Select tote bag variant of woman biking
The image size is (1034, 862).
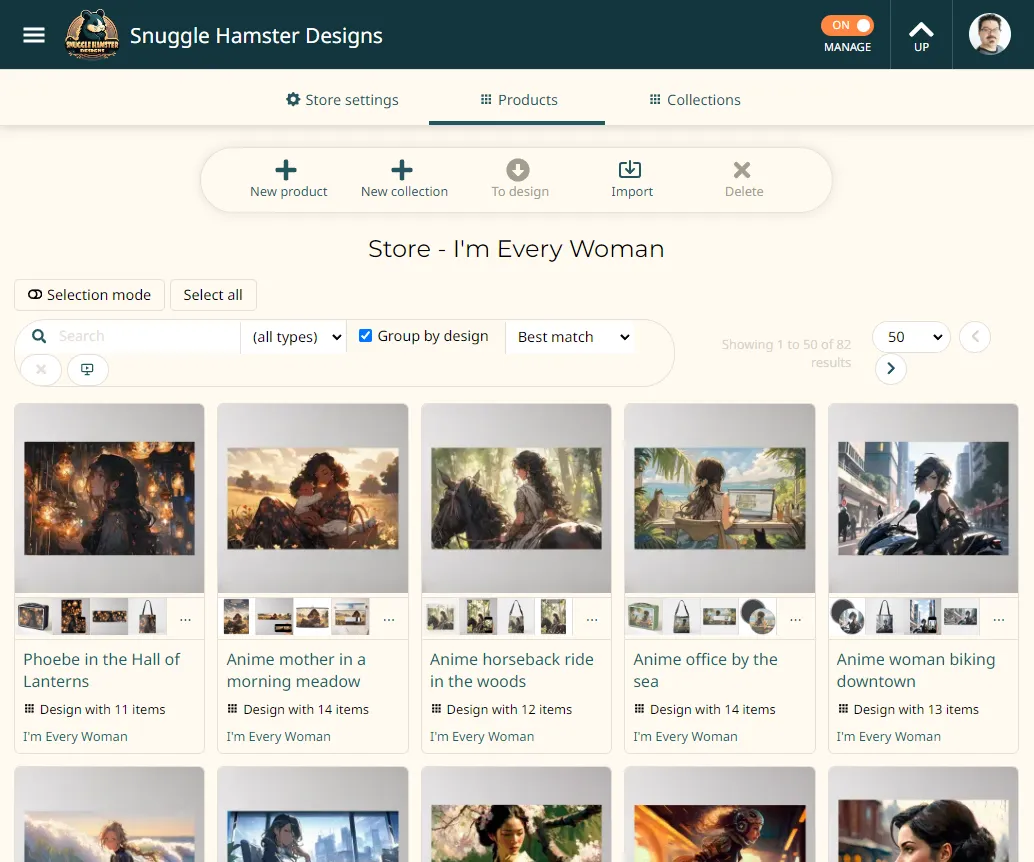coord(885,617)
